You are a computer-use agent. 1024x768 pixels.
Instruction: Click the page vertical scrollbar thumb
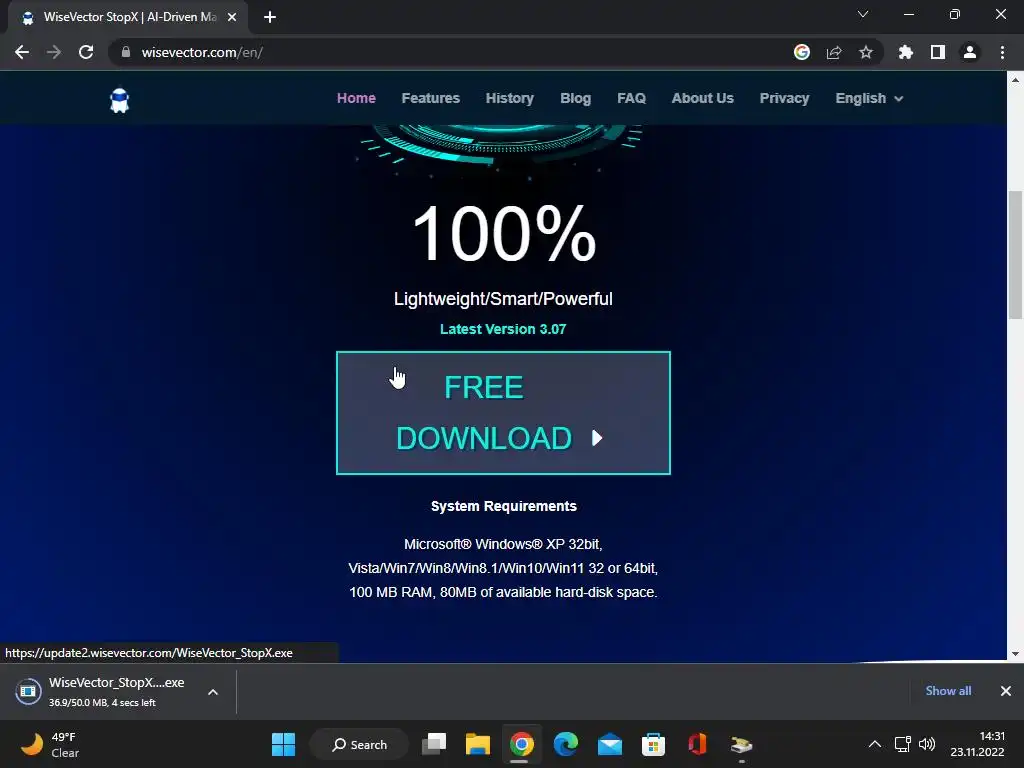[1015, 255]
